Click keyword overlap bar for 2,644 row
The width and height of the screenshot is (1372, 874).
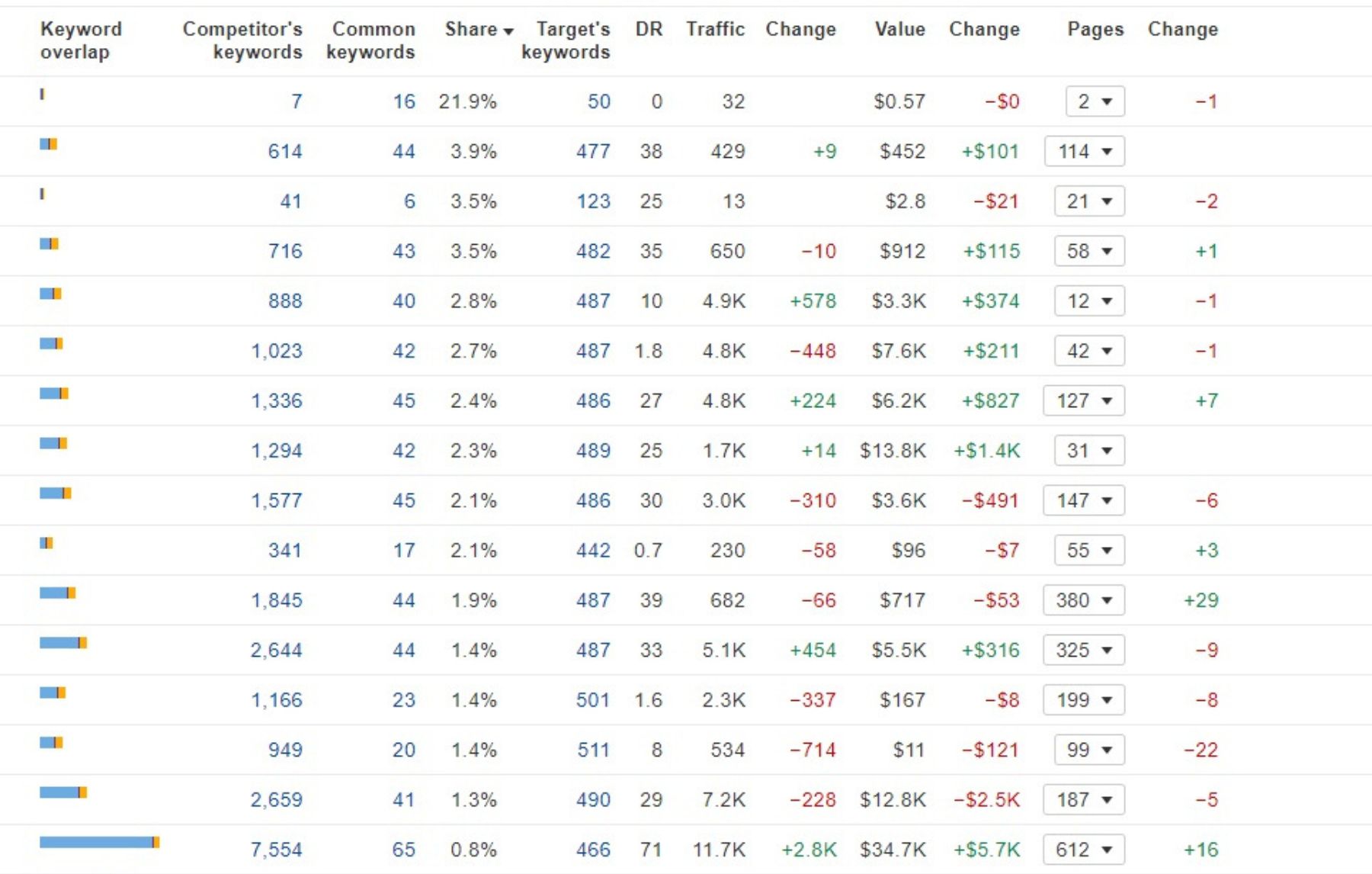tap(63, 643)
